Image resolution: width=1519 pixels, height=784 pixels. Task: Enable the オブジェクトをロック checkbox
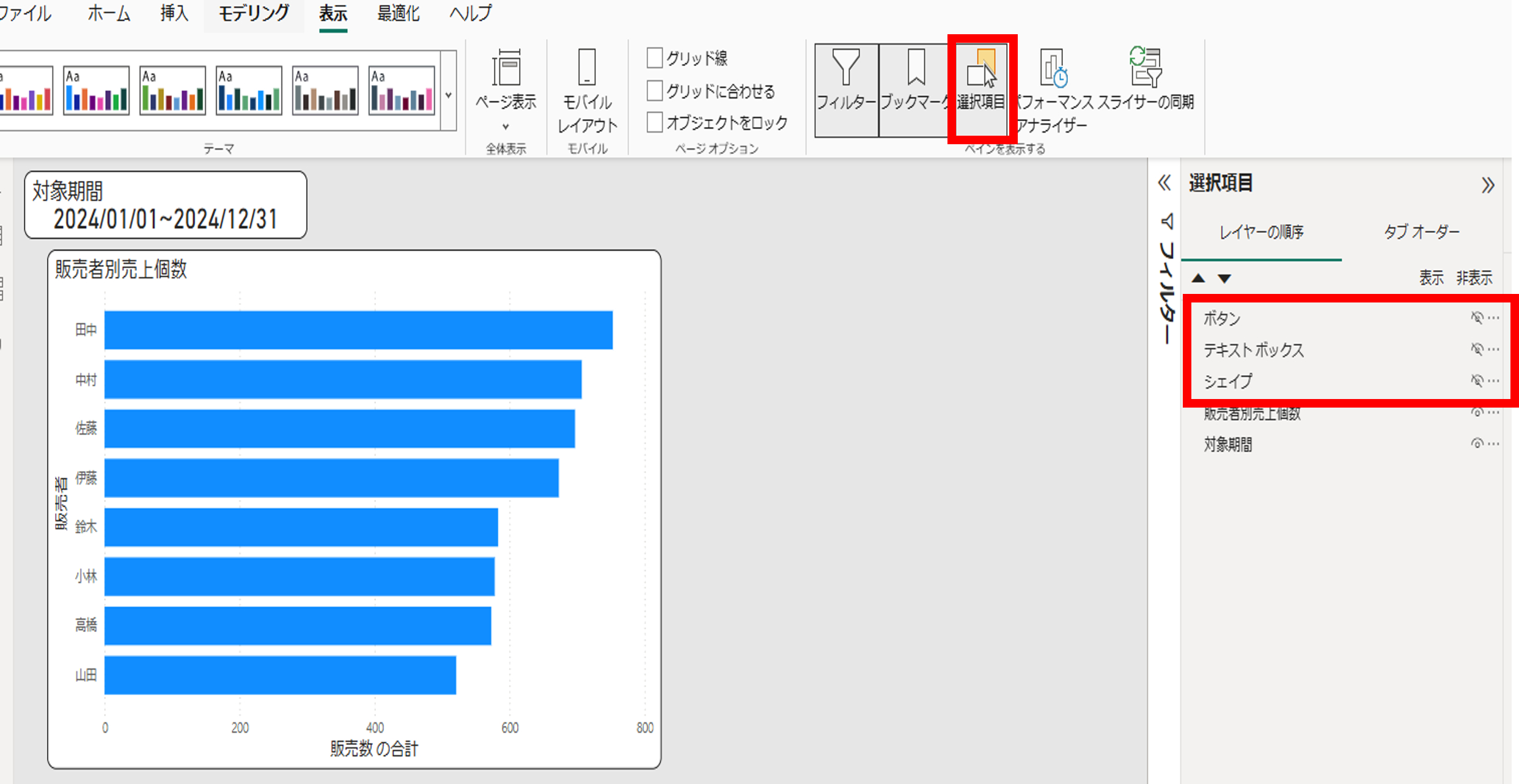[655, 122]
